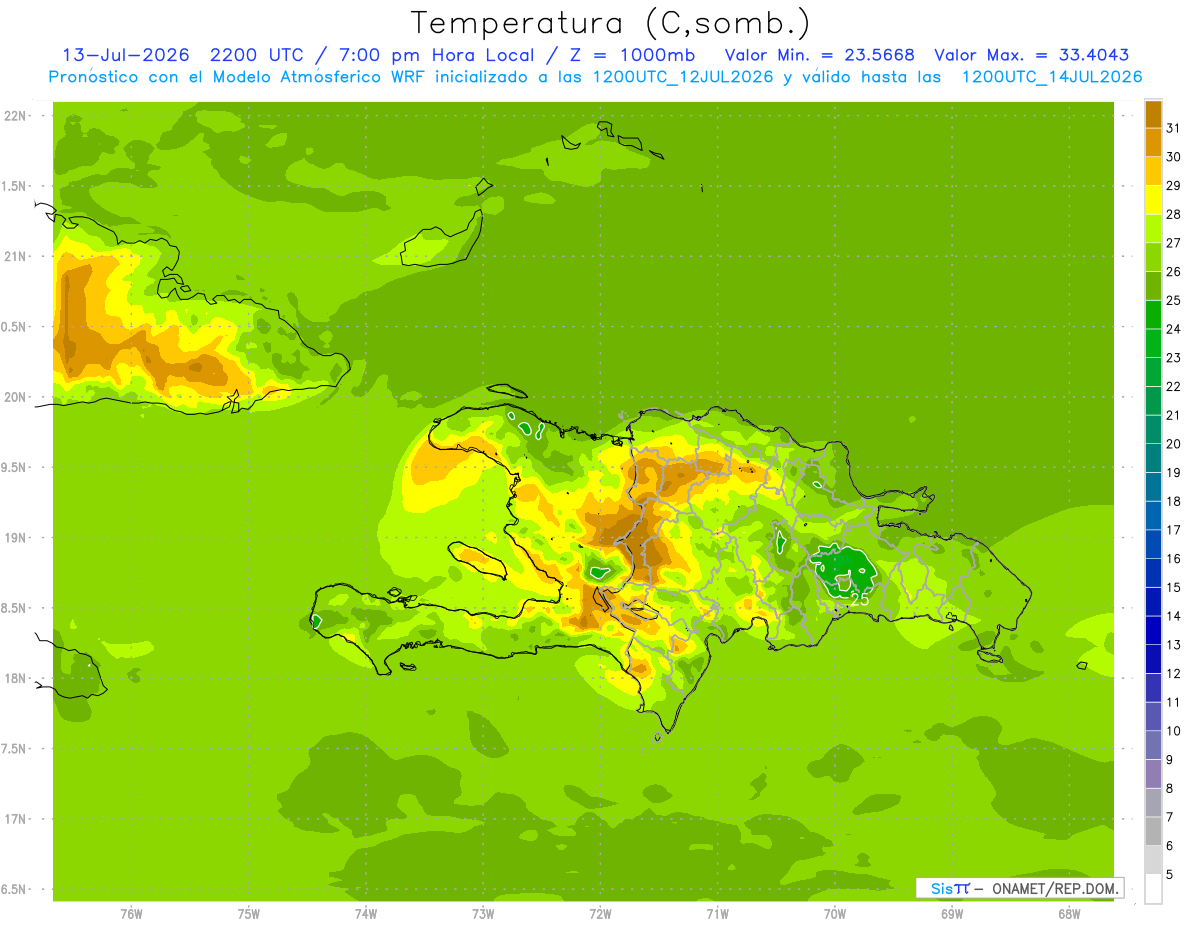
Task: Click the "6.5N" latitude label
Action: pos(15,890)
